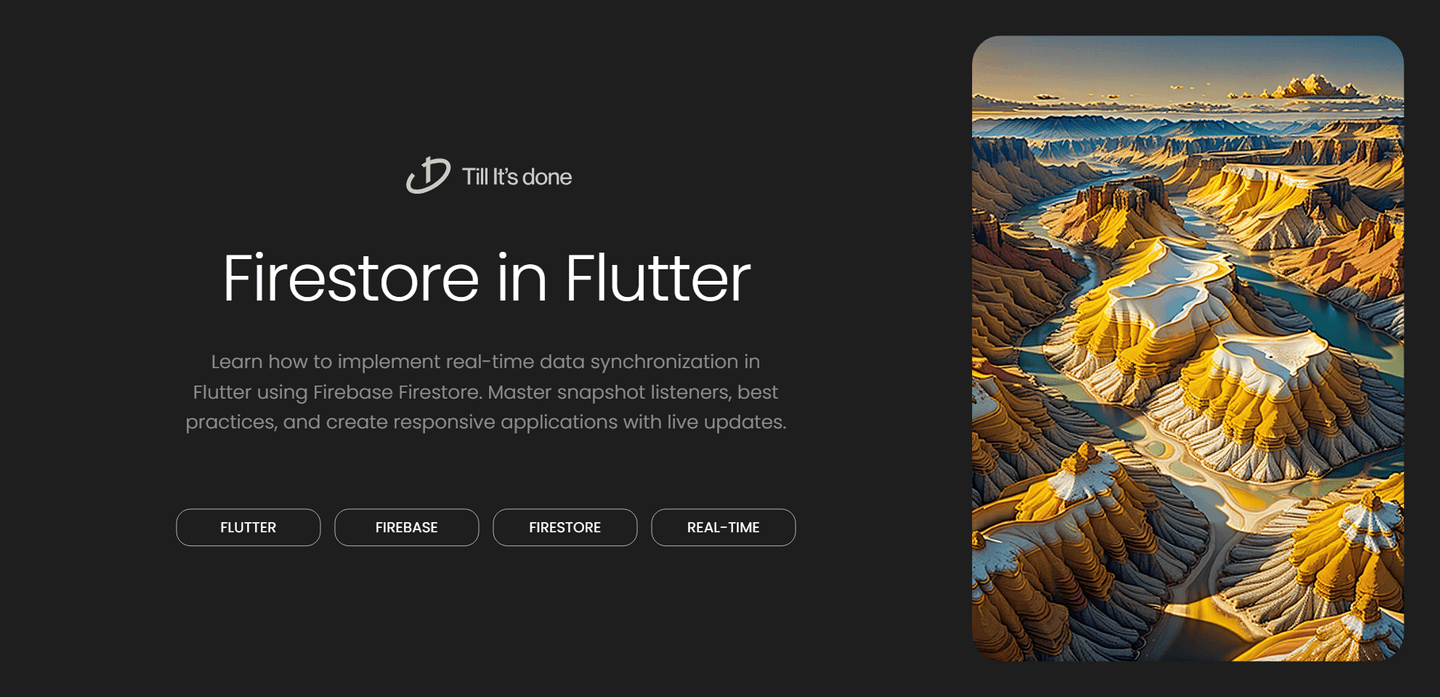Choose the FIREBASE tag pill
The height and width of the screenshot is (697, 1440).
coord(406,527)
